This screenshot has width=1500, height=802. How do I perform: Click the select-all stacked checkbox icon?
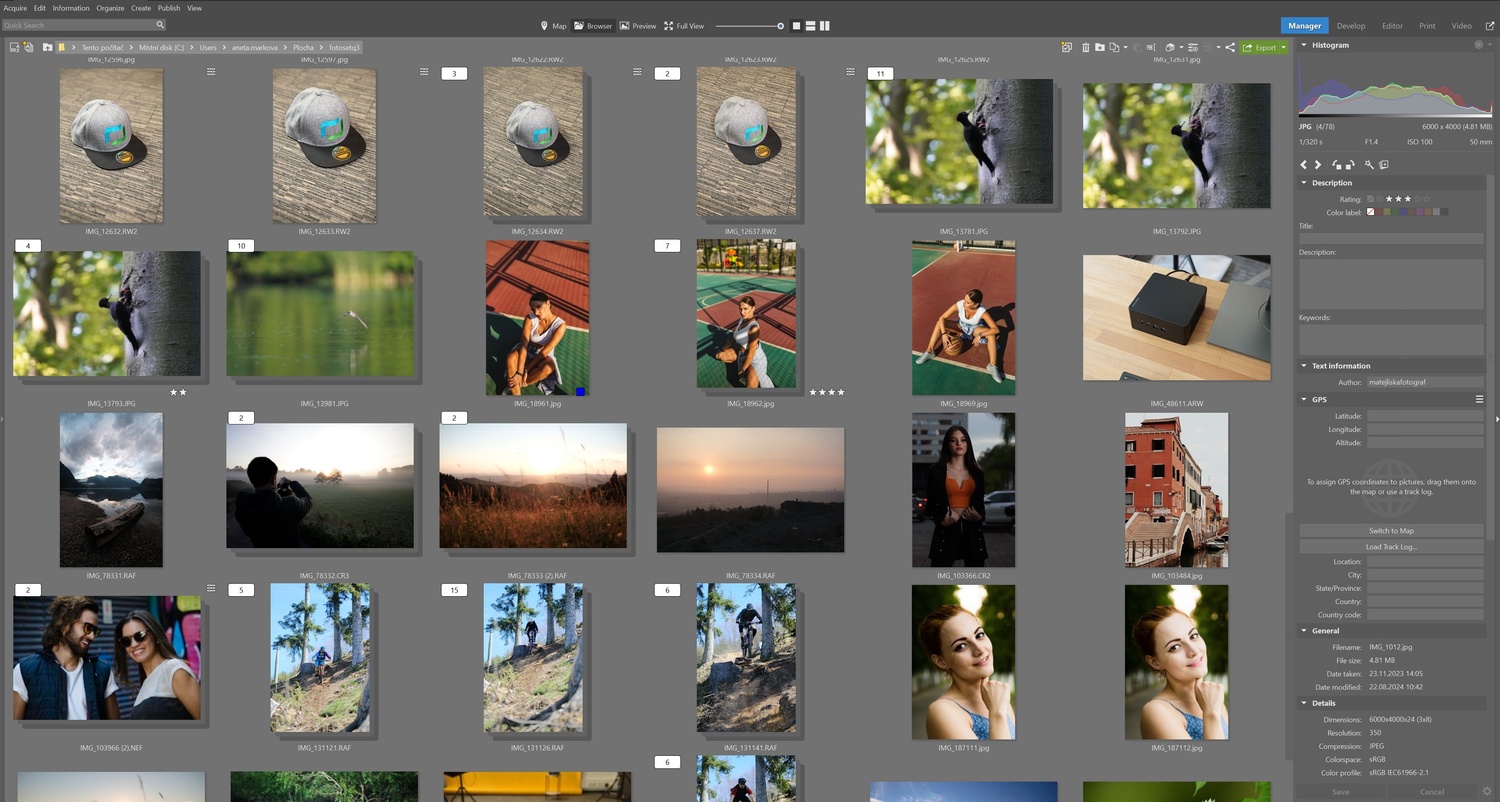(x=1067, y=47)
